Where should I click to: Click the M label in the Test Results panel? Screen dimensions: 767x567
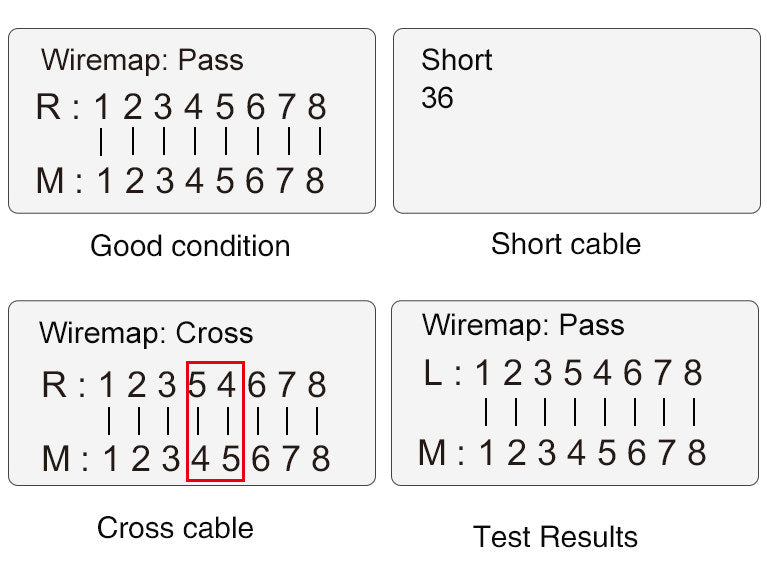(432, 452)
